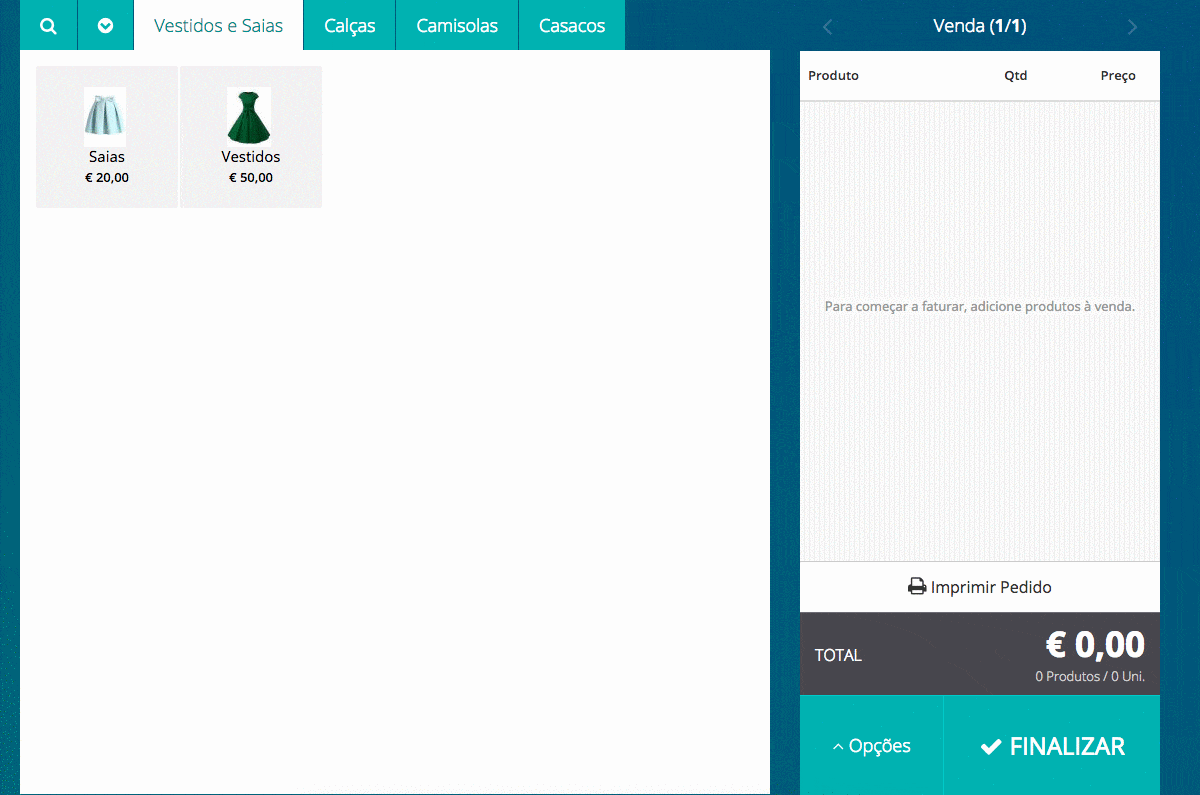The width and height of the screenshot is (1200, 795).
Task: Click the Produto column header
Action: point(833,76)
